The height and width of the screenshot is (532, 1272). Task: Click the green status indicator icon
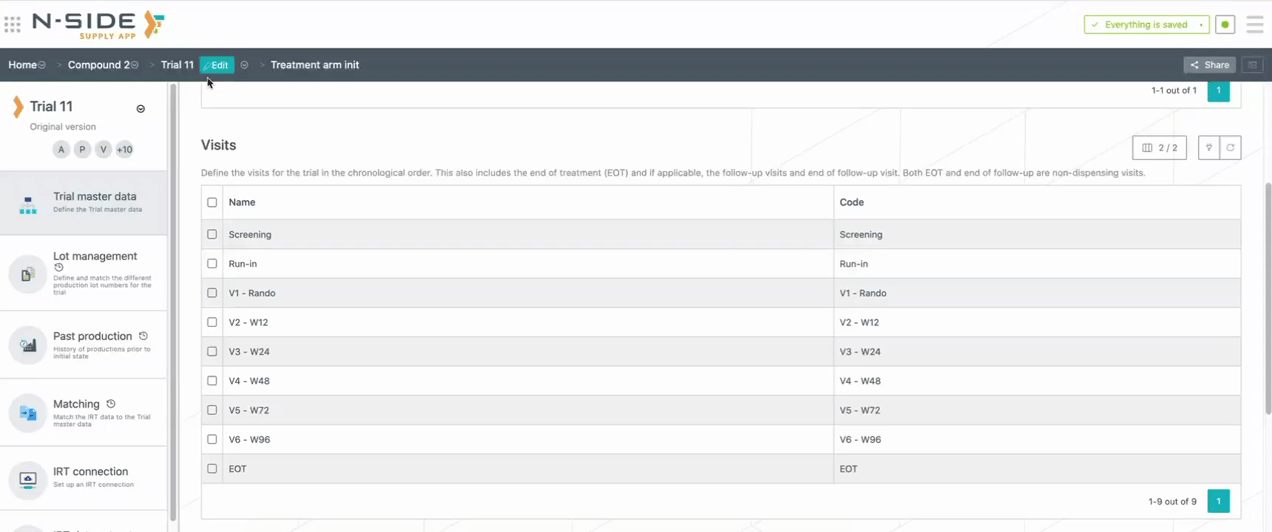pyautogui.click(x=1225, y=25)
